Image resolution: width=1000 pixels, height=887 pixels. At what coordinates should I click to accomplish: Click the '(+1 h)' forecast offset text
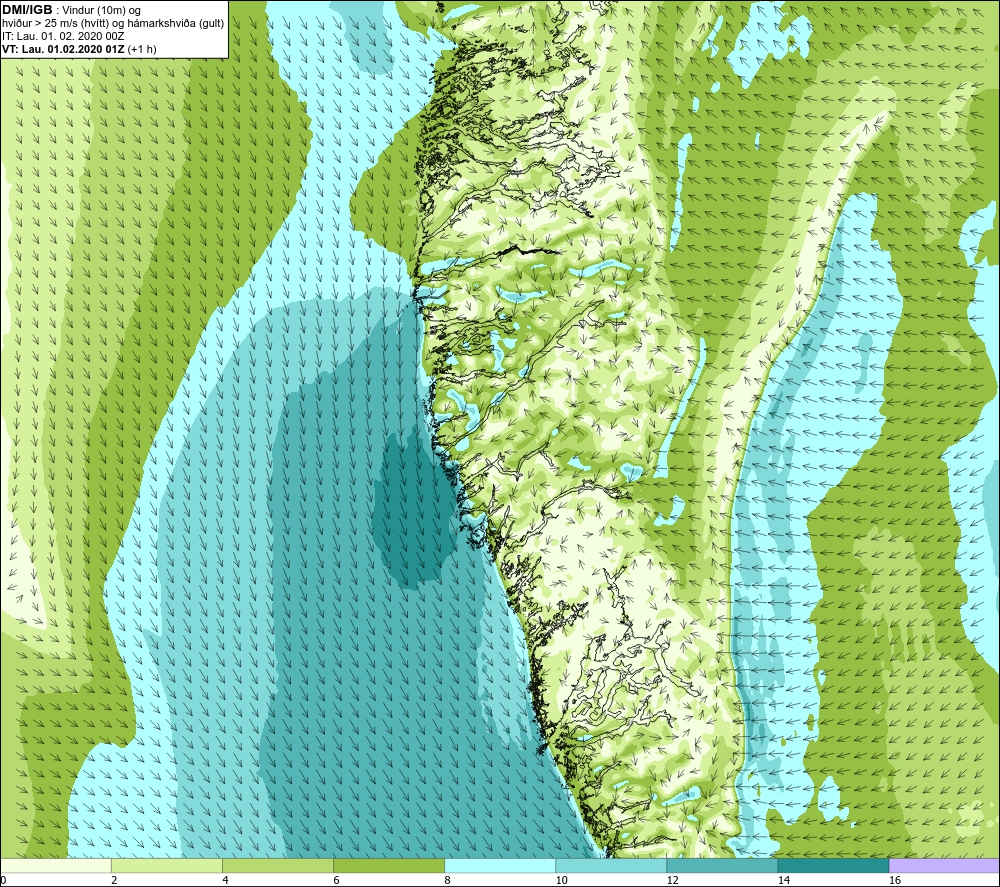142,49
